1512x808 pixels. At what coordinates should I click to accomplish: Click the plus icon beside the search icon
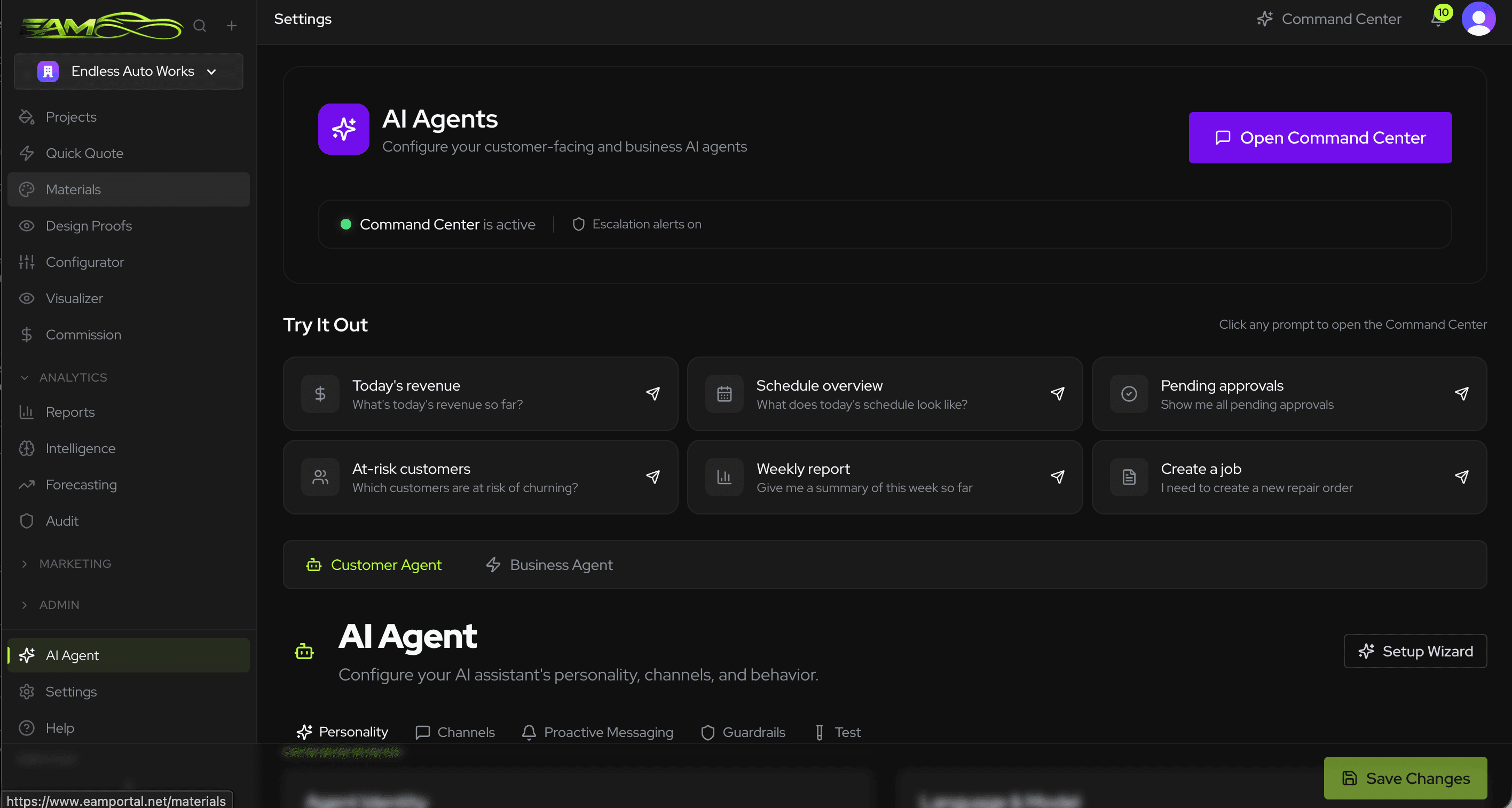pyautogui.click(x=232, y=26)
